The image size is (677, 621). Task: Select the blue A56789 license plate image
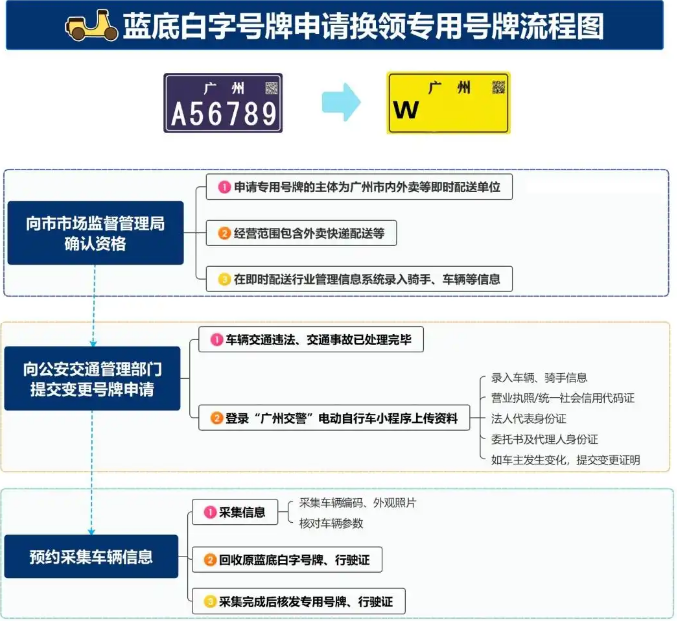click(x=223, y=103)
